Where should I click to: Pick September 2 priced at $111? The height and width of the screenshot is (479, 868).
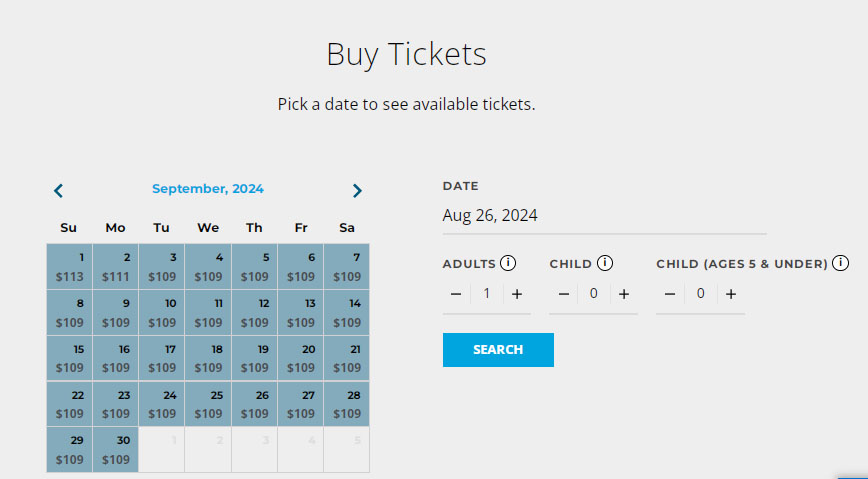[x=116, y=267]
